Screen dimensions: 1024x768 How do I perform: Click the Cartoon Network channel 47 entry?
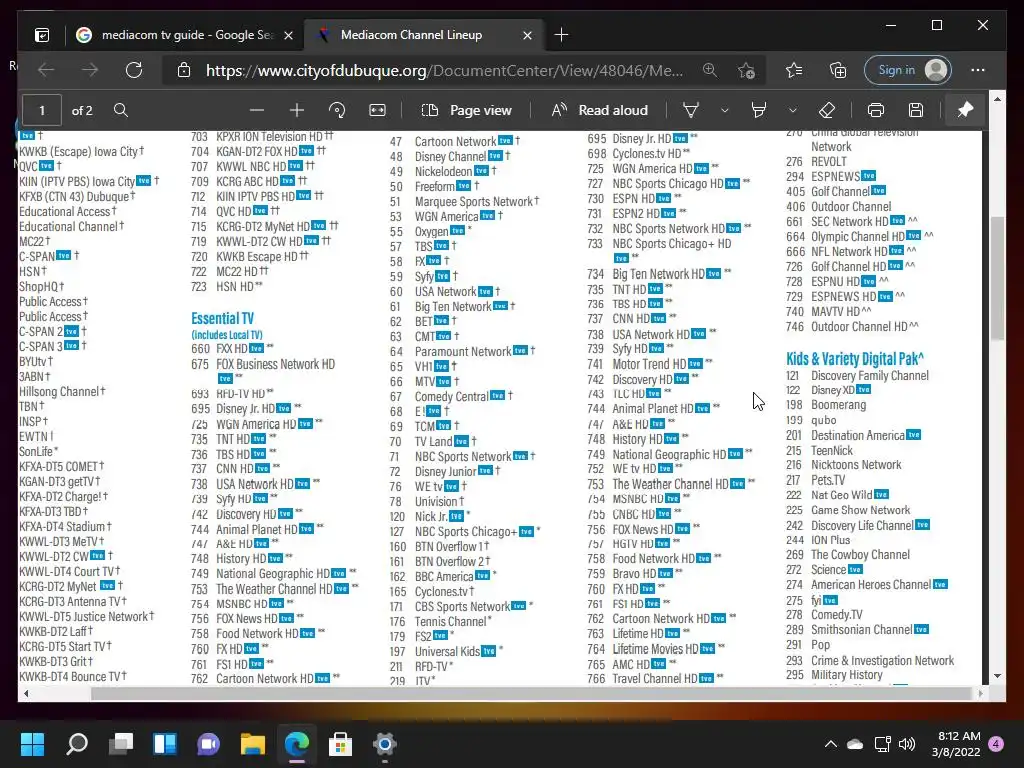tap(455, 141)
